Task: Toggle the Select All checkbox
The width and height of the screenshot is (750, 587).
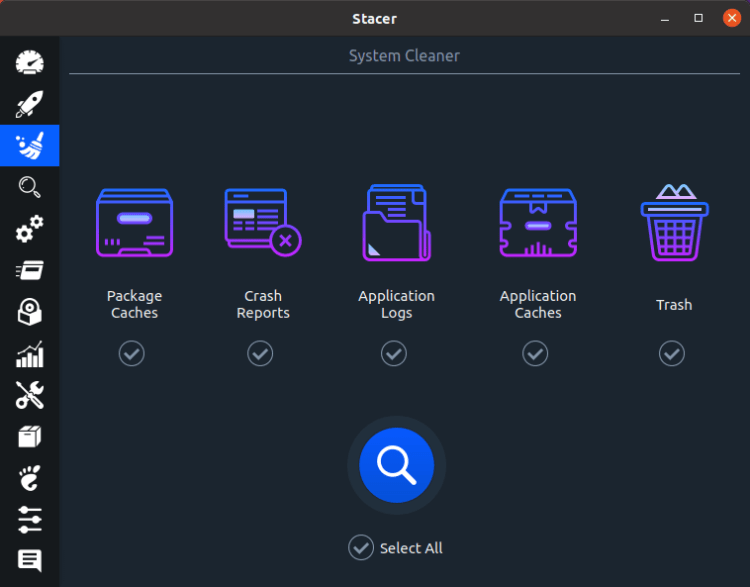Action: 361,547
